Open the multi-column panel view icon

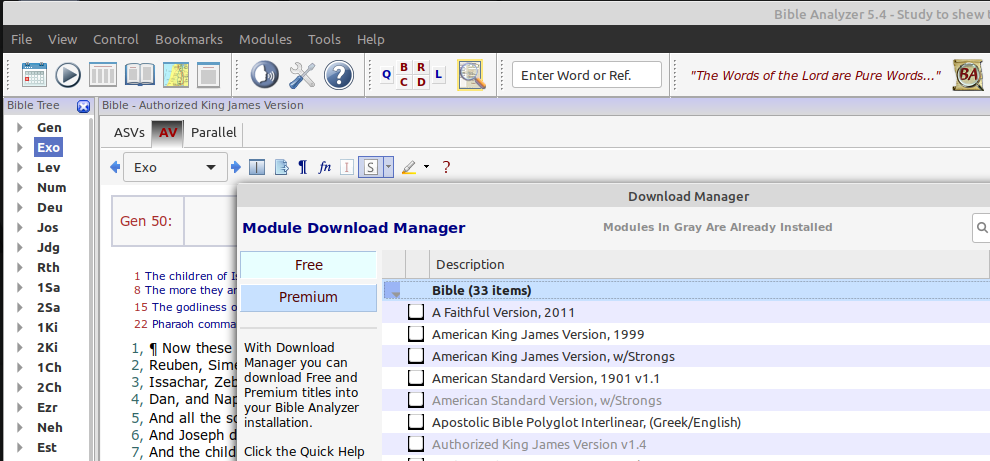(x=103, y=75)
